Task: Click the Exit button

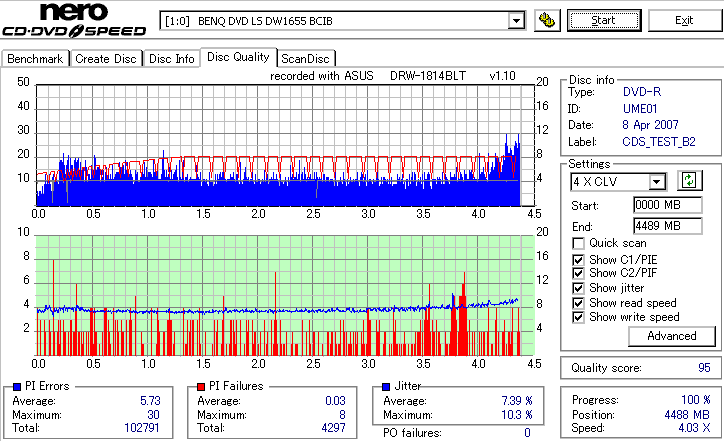Action: coord(684,21)
